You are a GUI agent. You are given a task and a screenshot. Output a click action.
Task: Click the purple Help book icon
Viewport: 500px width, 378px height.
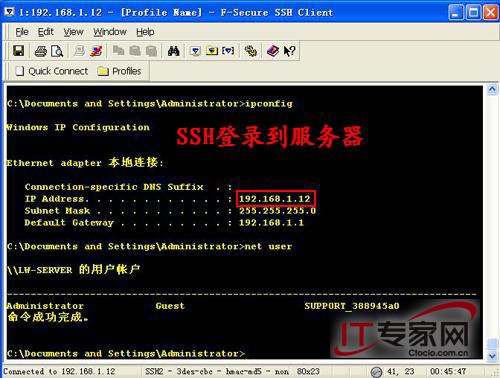pos(273,51)
